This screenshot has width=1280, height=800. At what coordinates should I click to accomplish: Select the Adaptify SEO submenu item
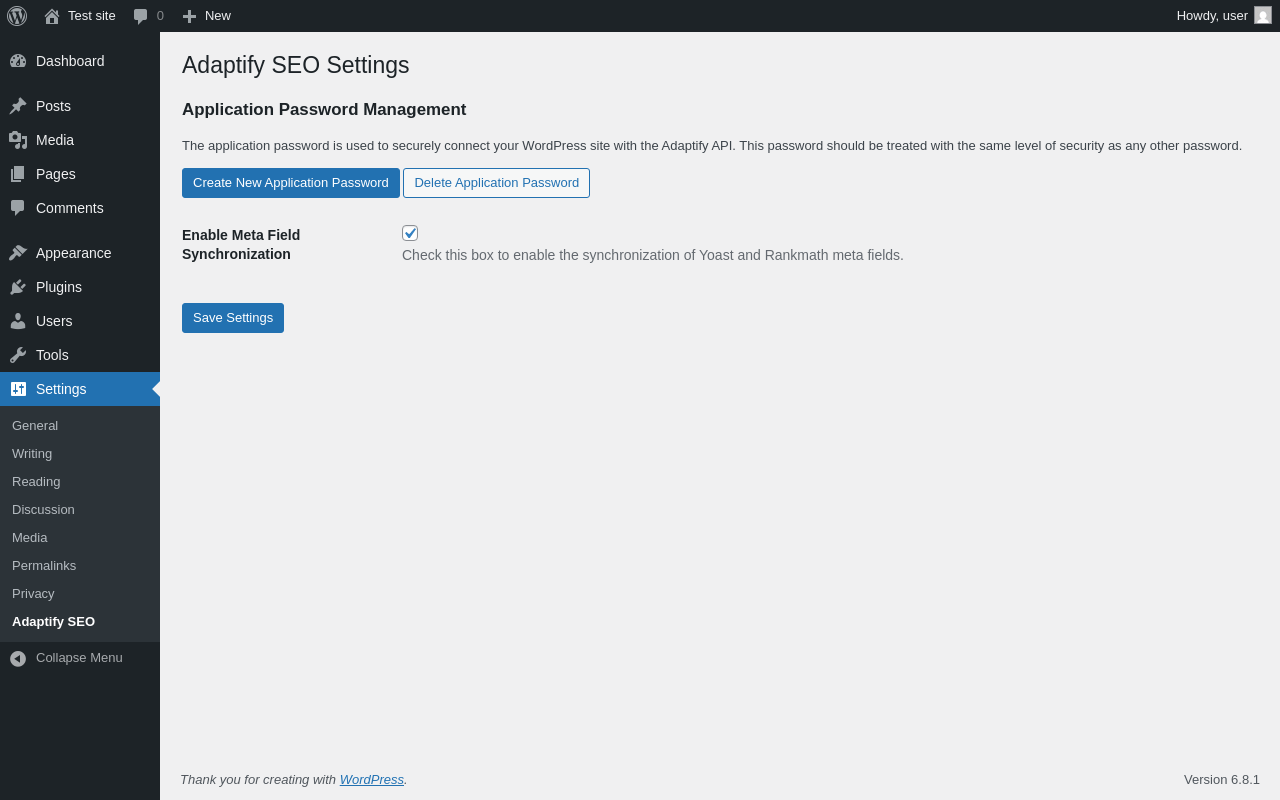pos(53,622)
